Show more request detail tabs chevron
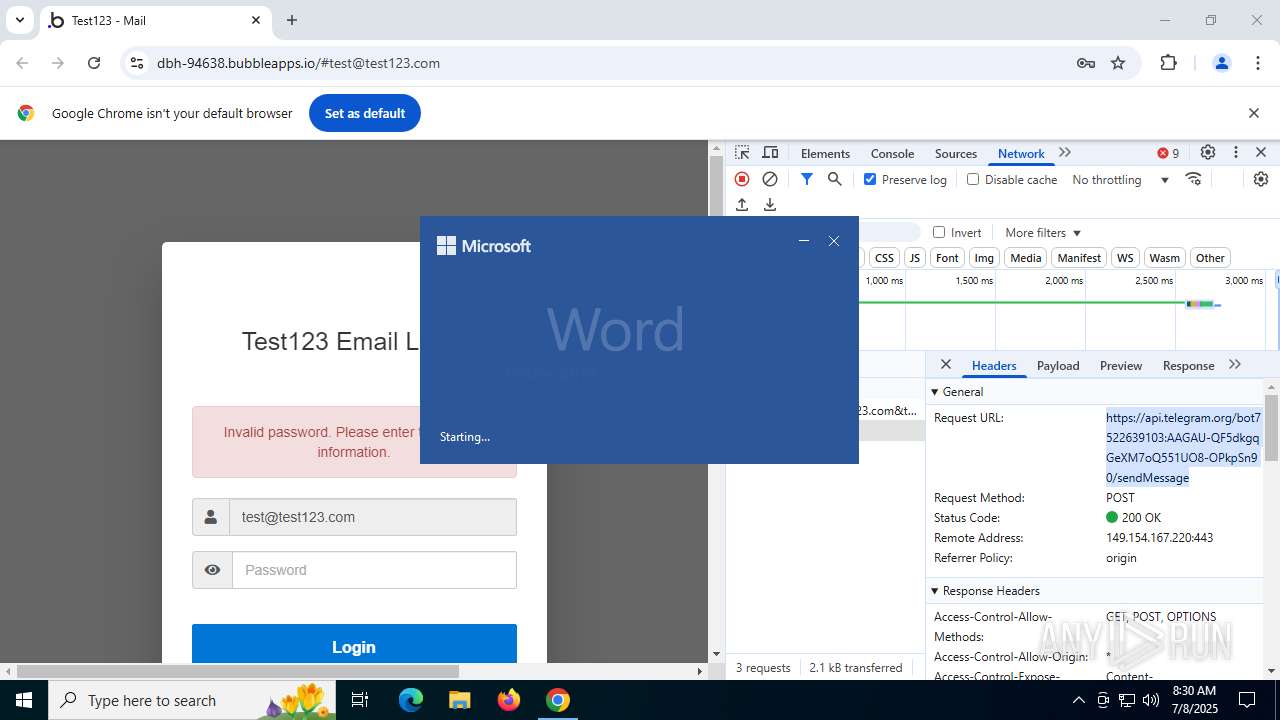The image size is (1280, 720). (x=1235, y=365)
